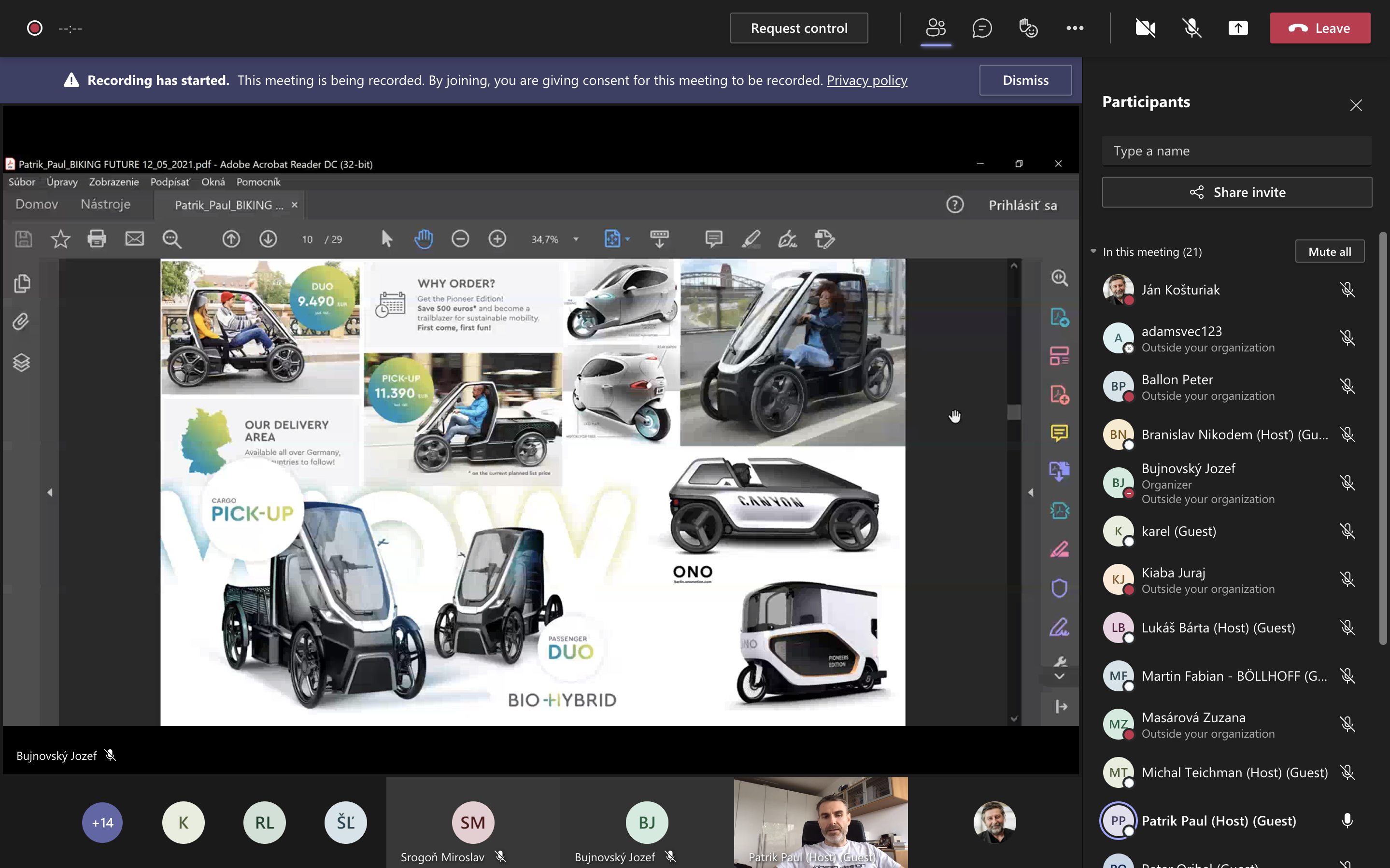Click the find text magnifier icon

pos(171,239)
